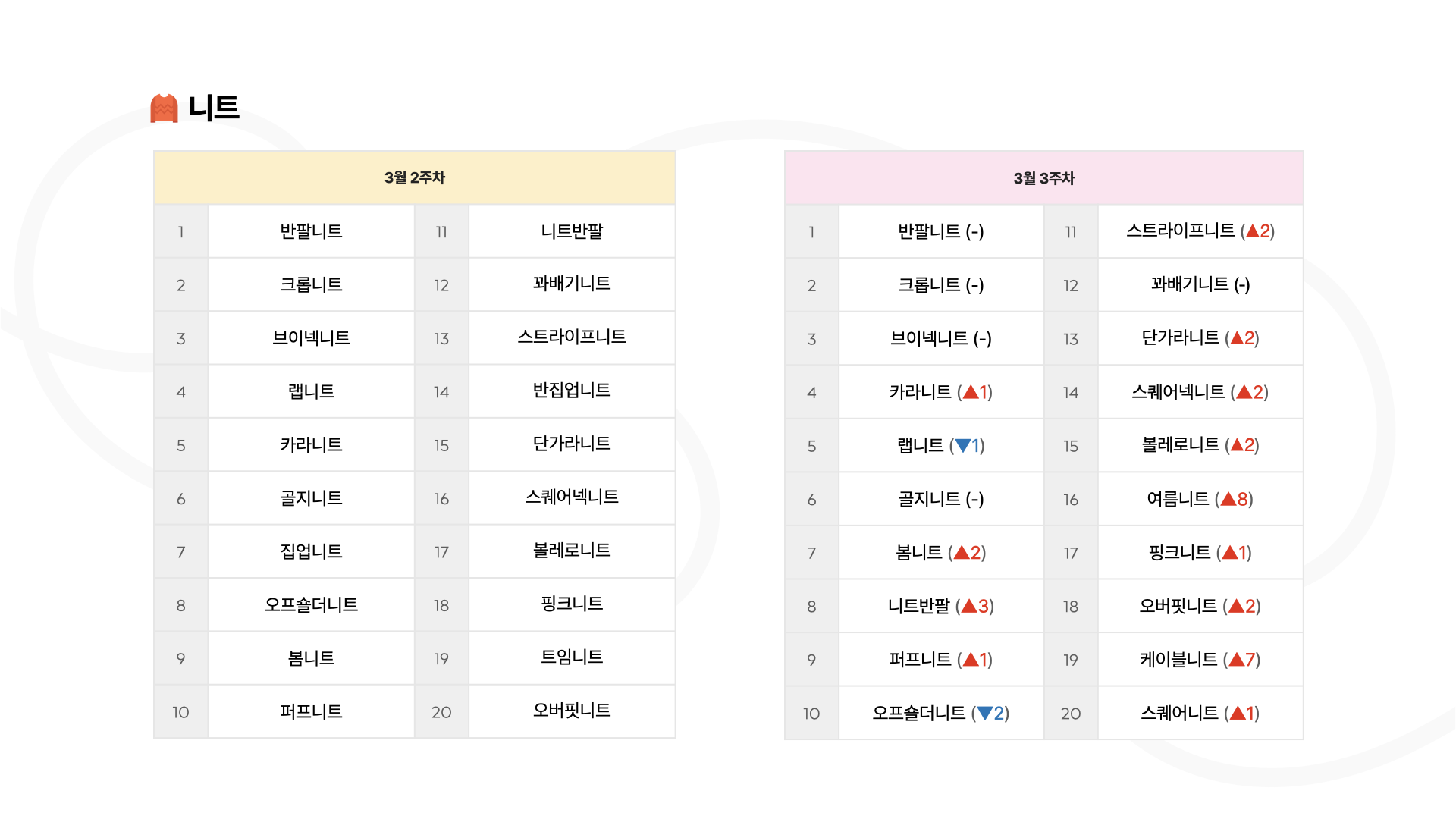Click 퍼프니트 at rank 10, 2주차
Image resolution: width=1456 pixels, height=819 pixels.
tap(311, 711)
